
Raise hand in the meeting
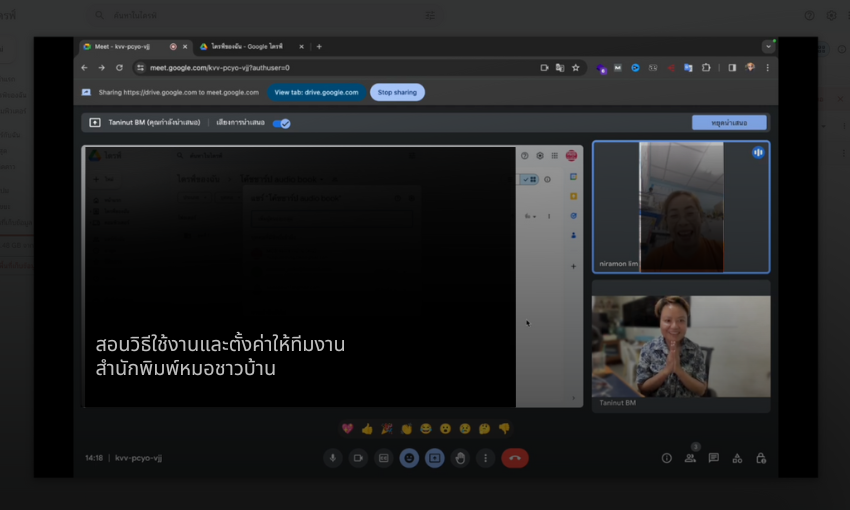[x=460, y=458]
